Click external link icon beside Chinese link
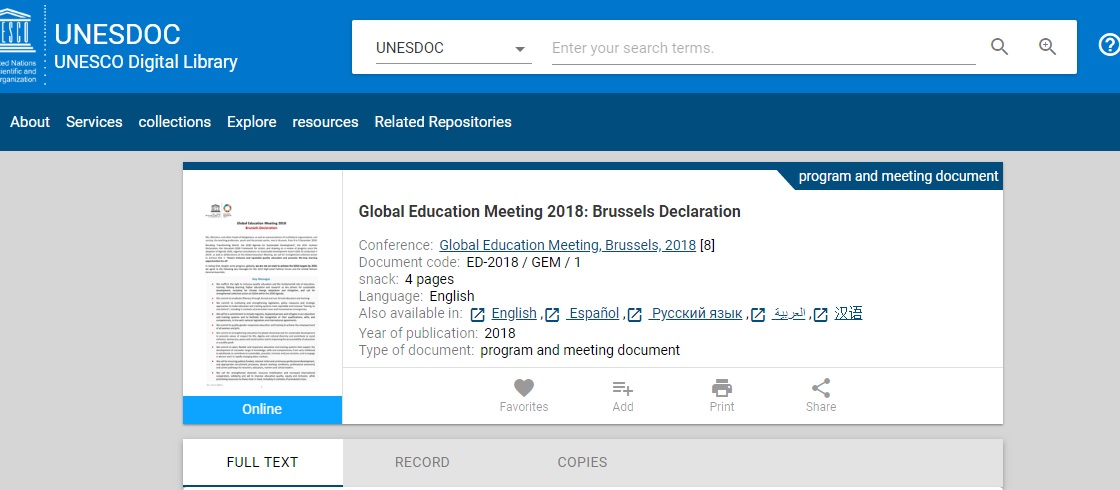This screenshot has width=1120, height=490. pyautogui.click(x=821, y=314)
